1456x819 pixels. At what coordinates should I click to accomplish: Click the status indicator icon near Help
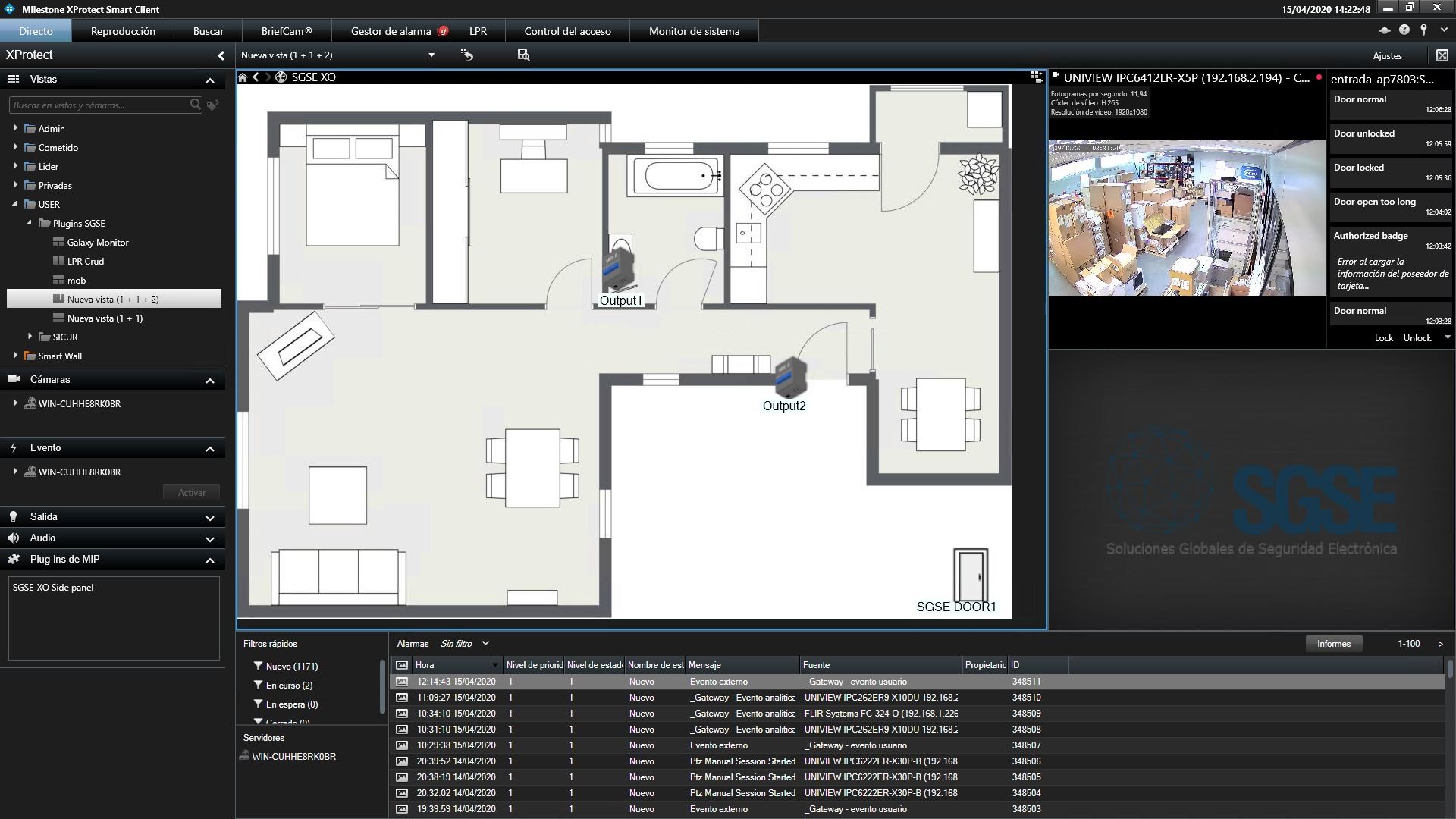[x=1385, y=30]
